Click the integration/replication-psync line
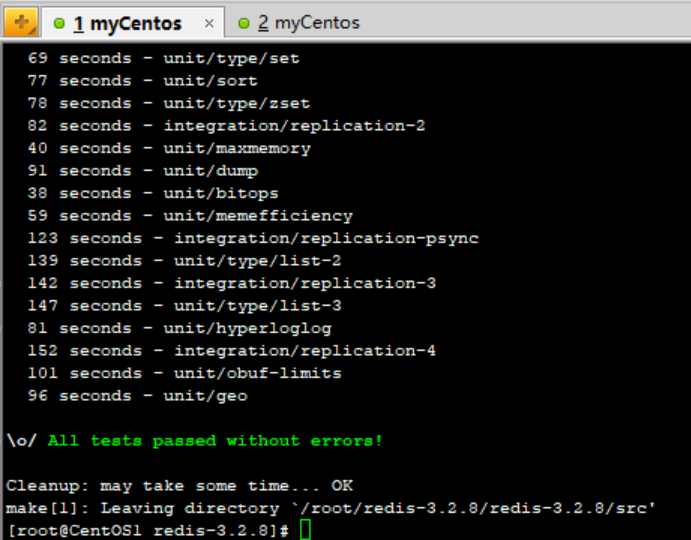Image resolution: width=691 pixels, height=540 pixels. (253, 238)
